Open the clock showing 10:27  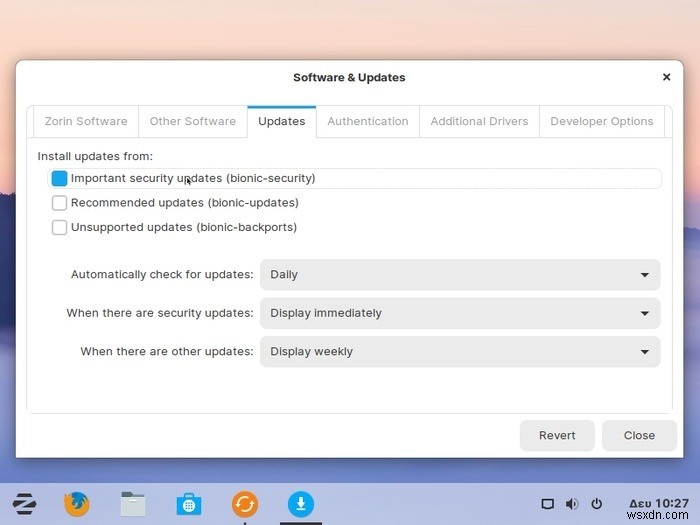[x=659, y=504]
